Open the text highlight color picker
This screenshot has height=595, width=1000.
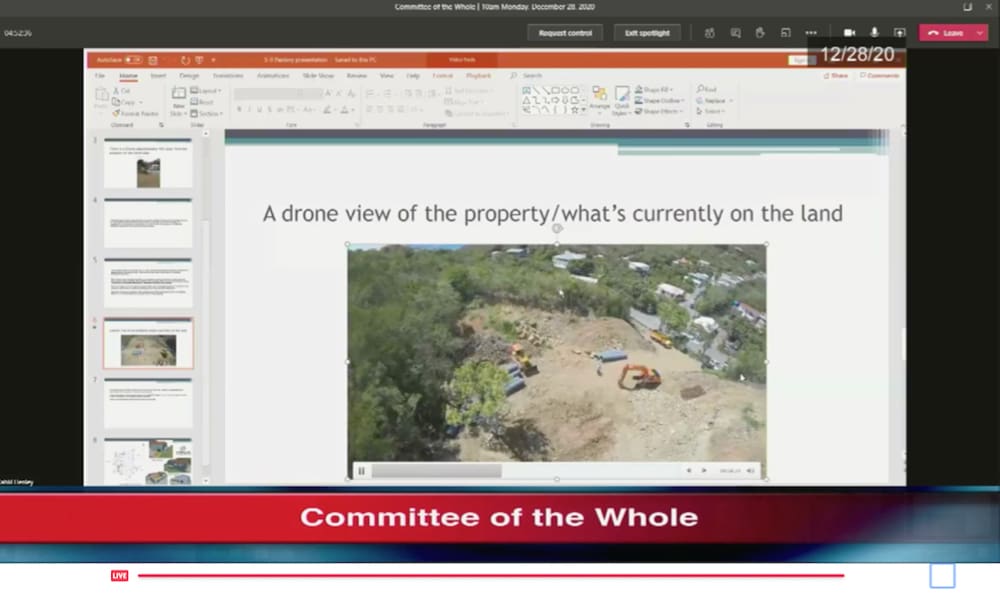coord(328,110)
